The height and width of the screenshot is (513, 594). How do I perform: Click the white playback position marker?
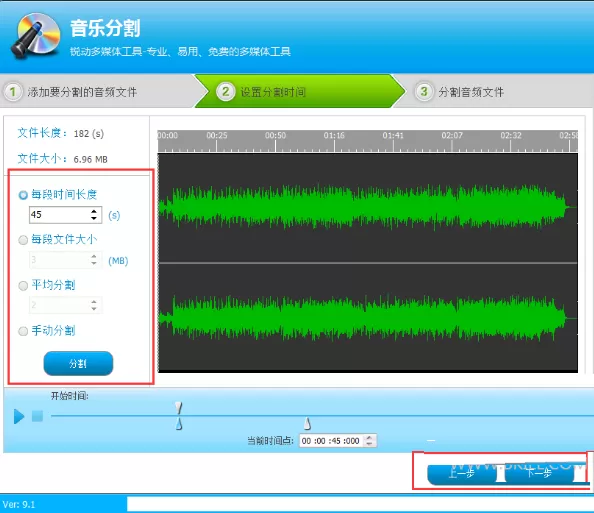pos(307,424)
